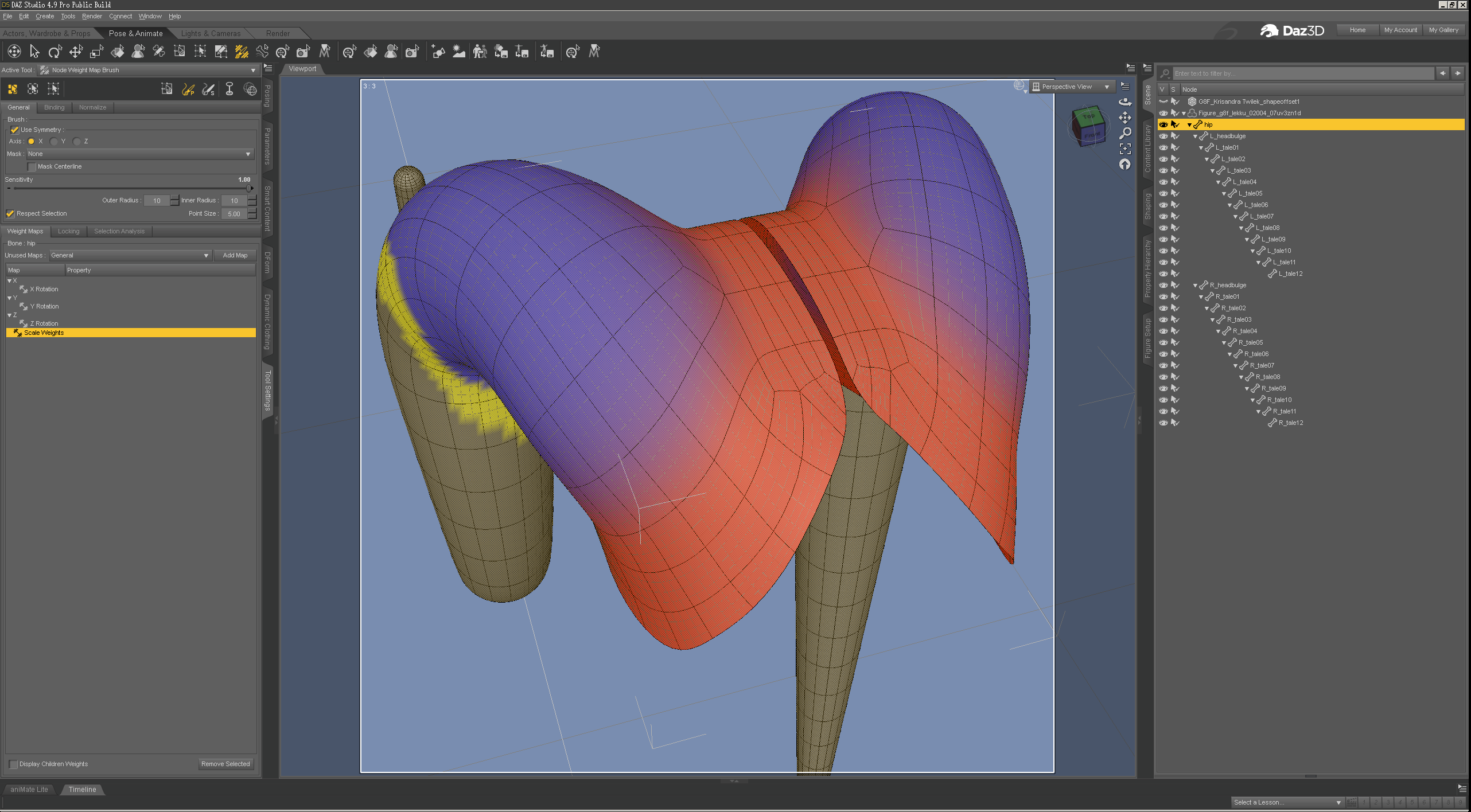Click the viewport Frame selection icon
The image size is (1471, 812).
click(x=1125, y=149)
